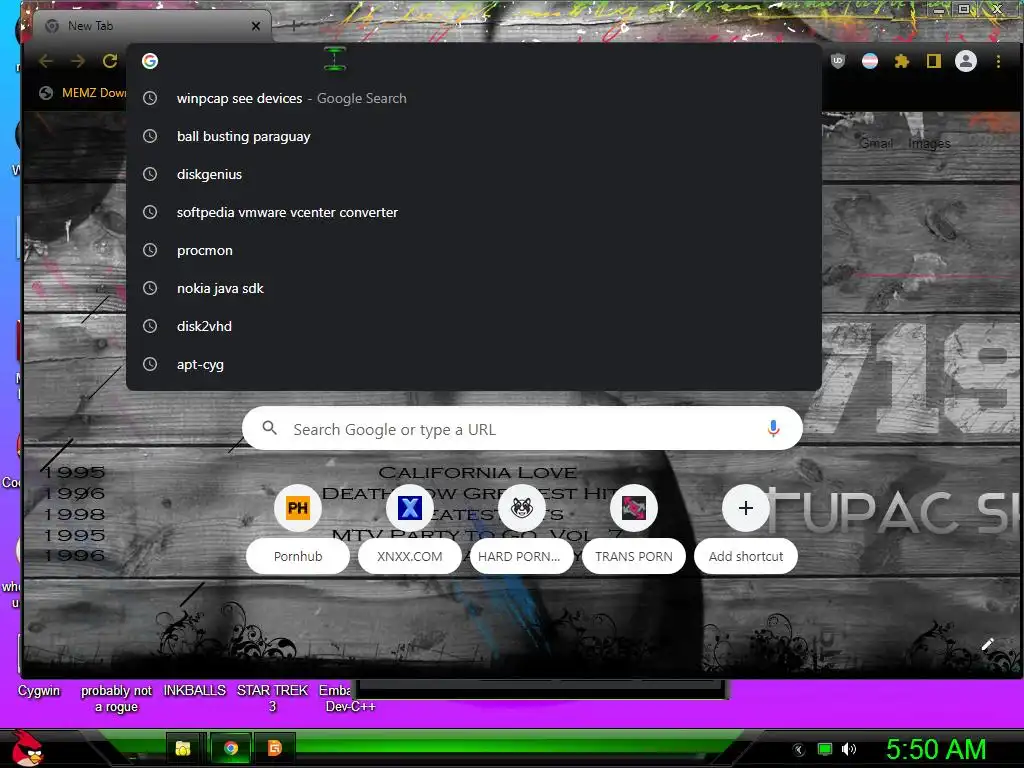Select 'softpedia vmware vcenter converter' suggestion
The image size is (1024, 768).
473,212
